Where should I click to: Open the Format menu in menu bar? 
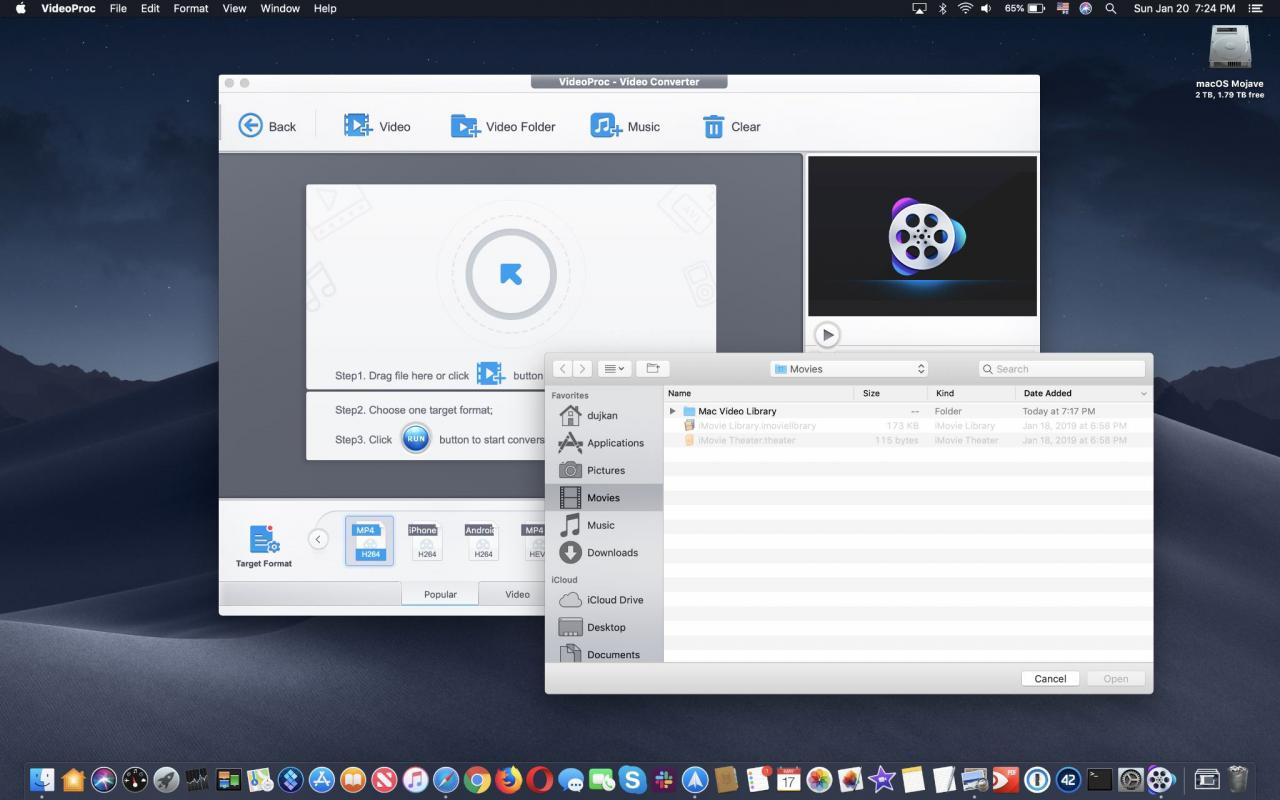(x=191, y=8)
